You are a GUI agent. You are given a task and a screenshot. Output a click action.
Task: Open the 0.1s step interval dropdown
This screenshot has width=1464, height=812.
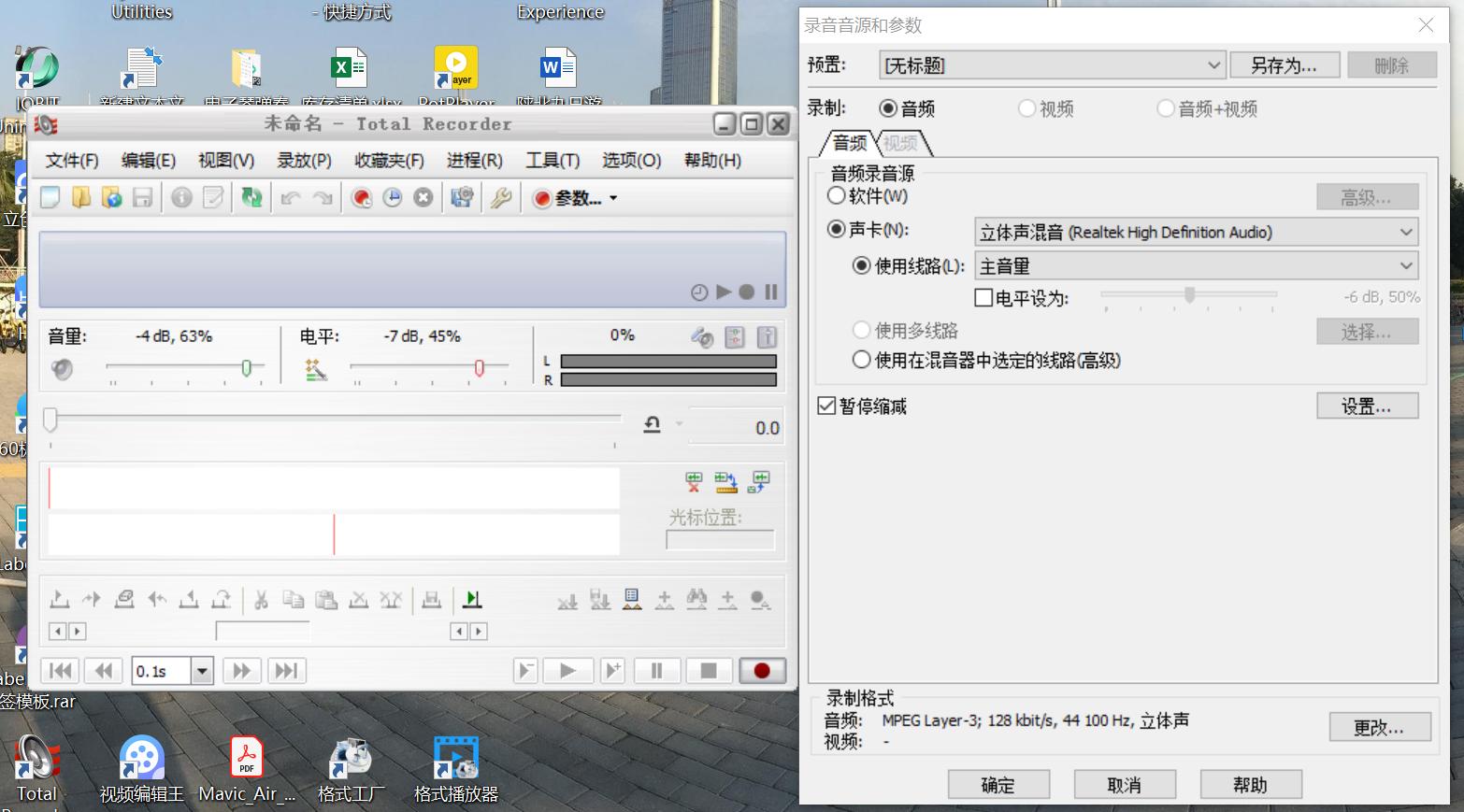point(200,670)
